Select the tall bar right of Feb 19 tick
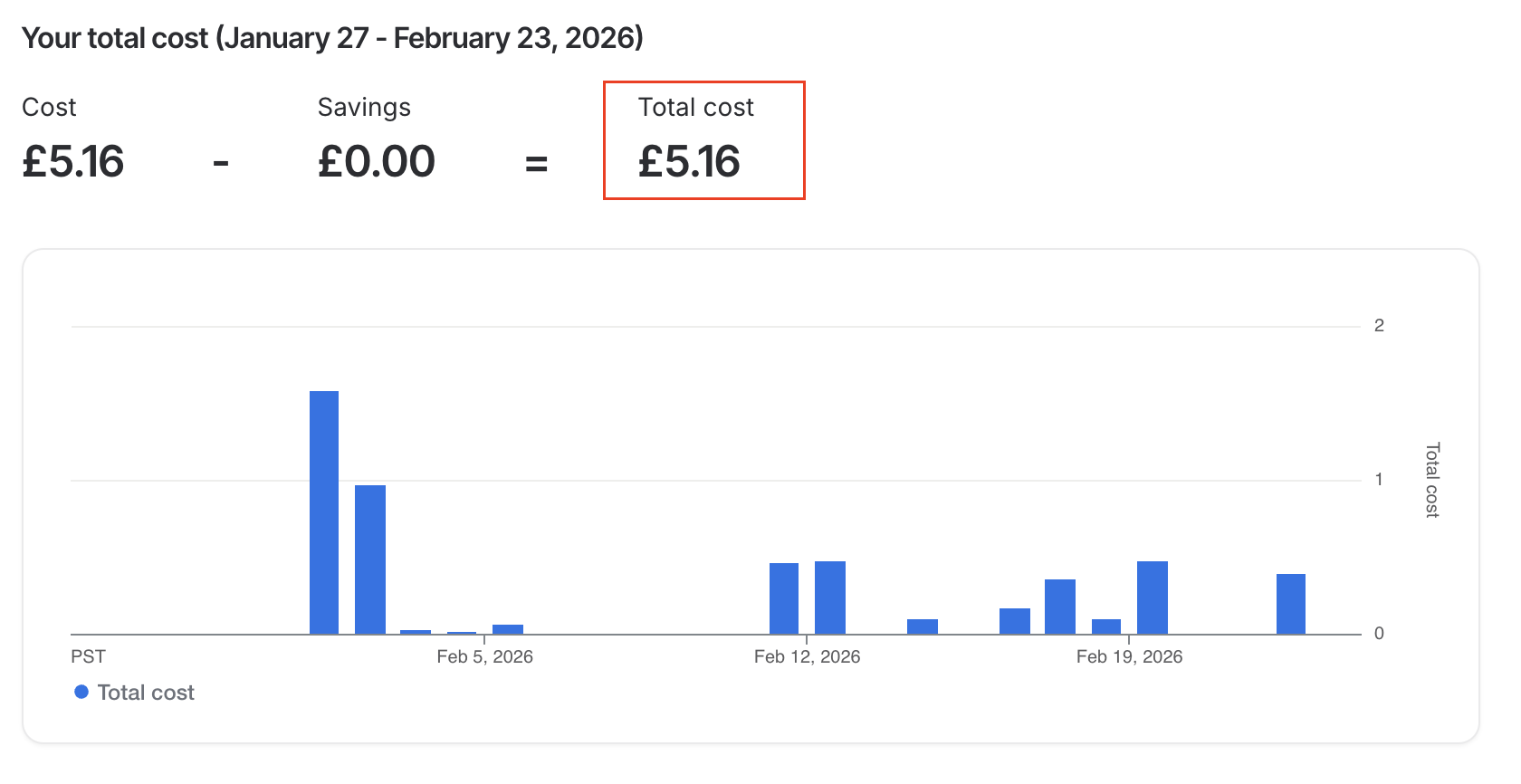This screenshot has height=784, width=1521. [1153, 598]
